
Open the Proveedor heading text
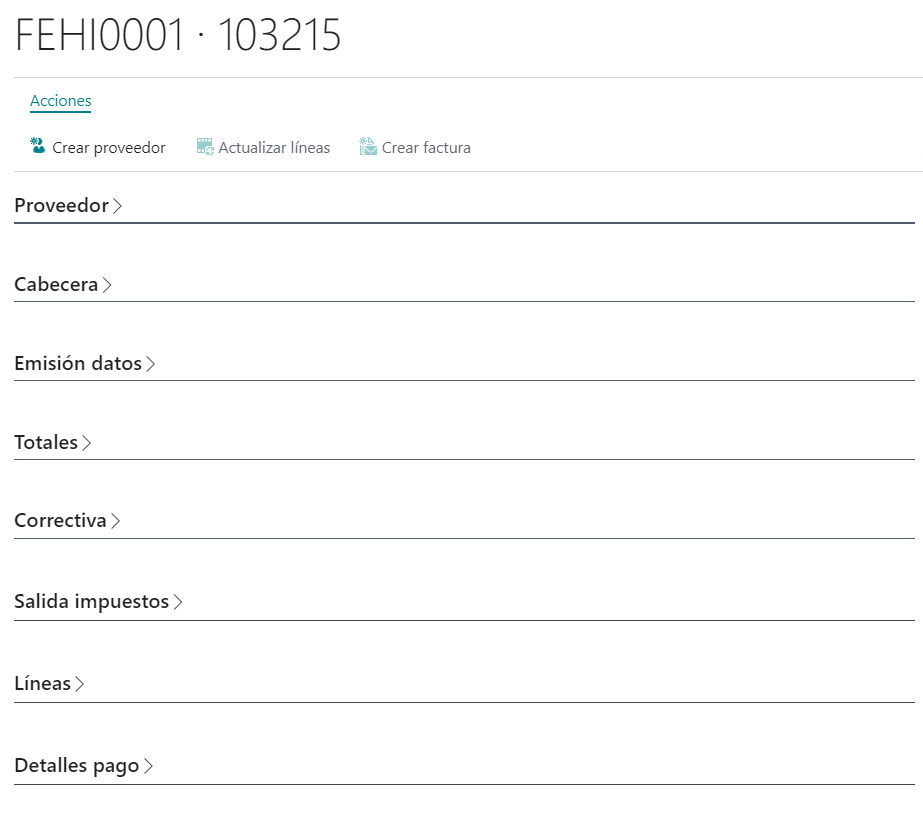point(61,205)
